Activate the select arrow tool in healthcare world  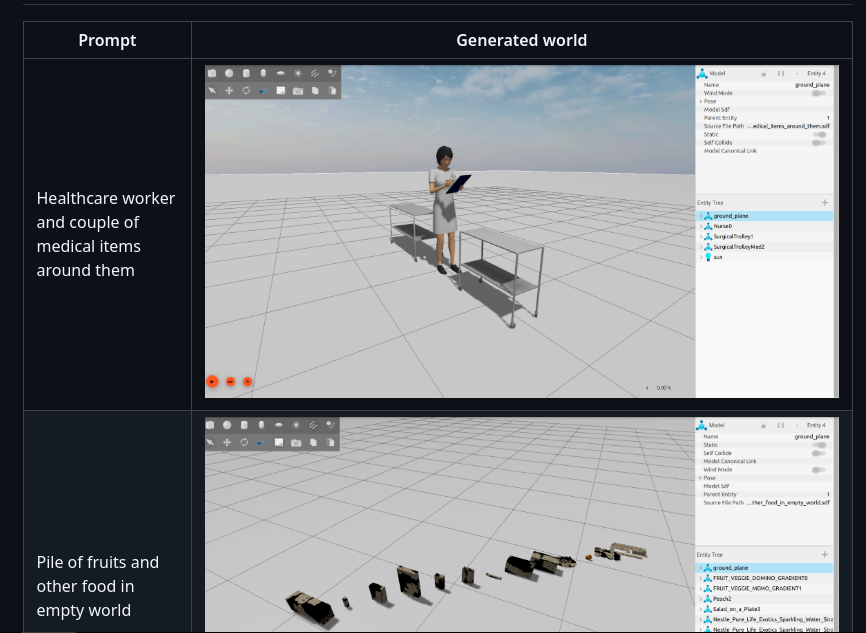point(212,90)
